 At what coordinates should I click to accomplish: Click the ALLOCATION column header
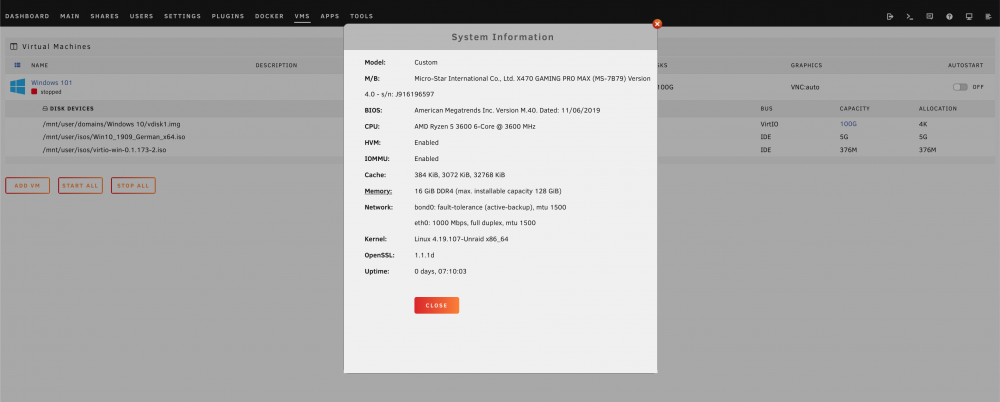pyautogui.click(x=938, y=108)
